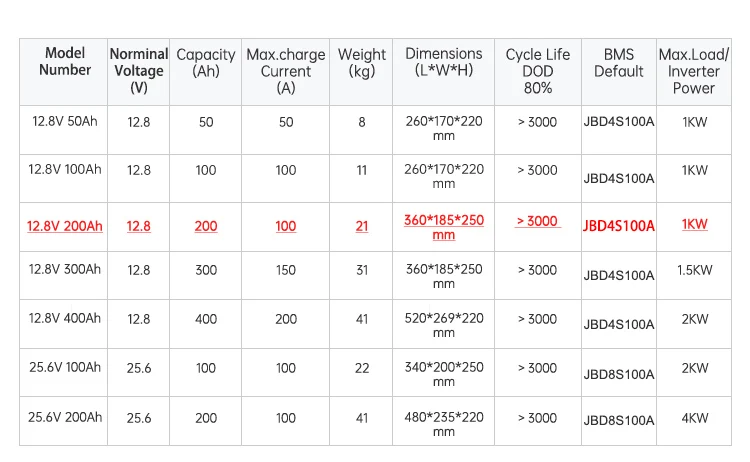The width and height of the screenshot is (750, 462).
Task: Select the Model Number column header
Action: click(65, 61)
